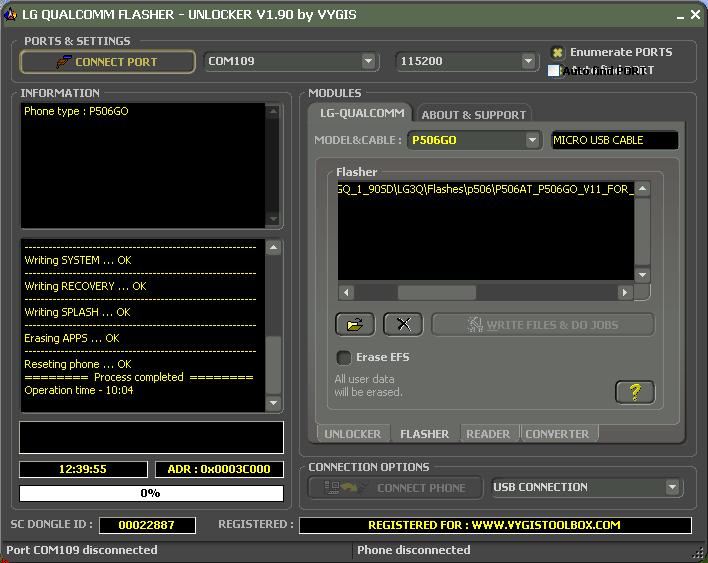Viewport: 708px width, 563px height.
Task: Click the 'Phone type : P506GO' line
Action: 76,111
